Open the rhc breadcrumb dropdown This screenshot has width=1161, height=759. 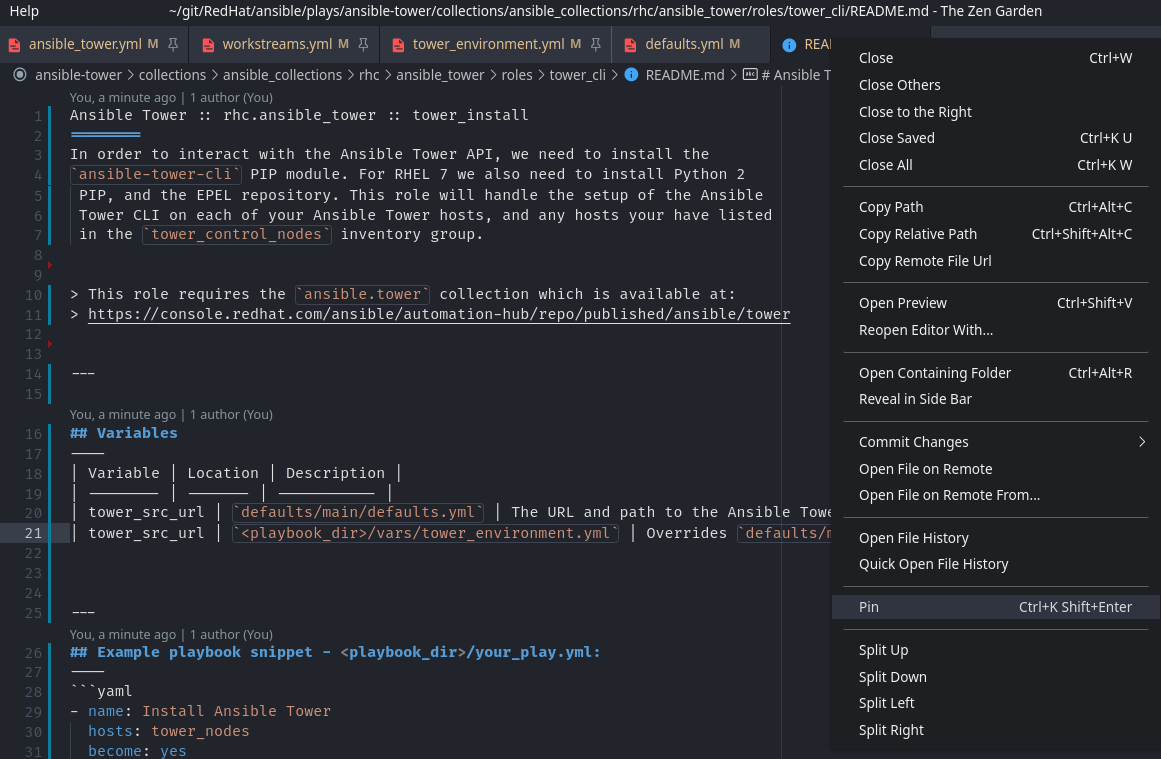[369, 75]
